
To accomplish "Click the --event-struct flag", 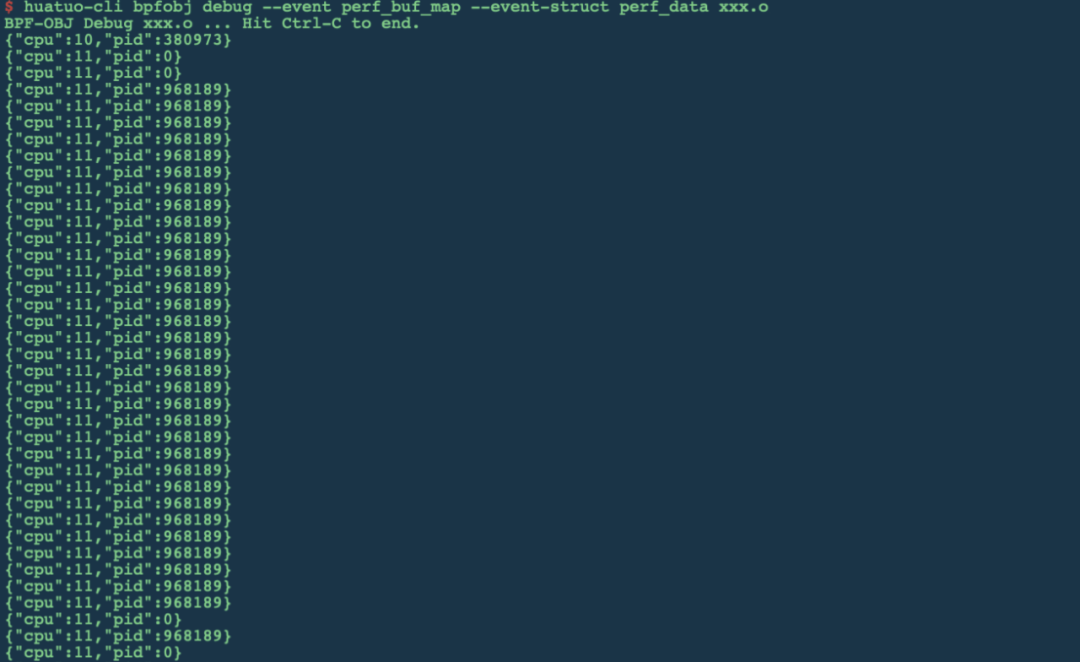I will 539,7.
